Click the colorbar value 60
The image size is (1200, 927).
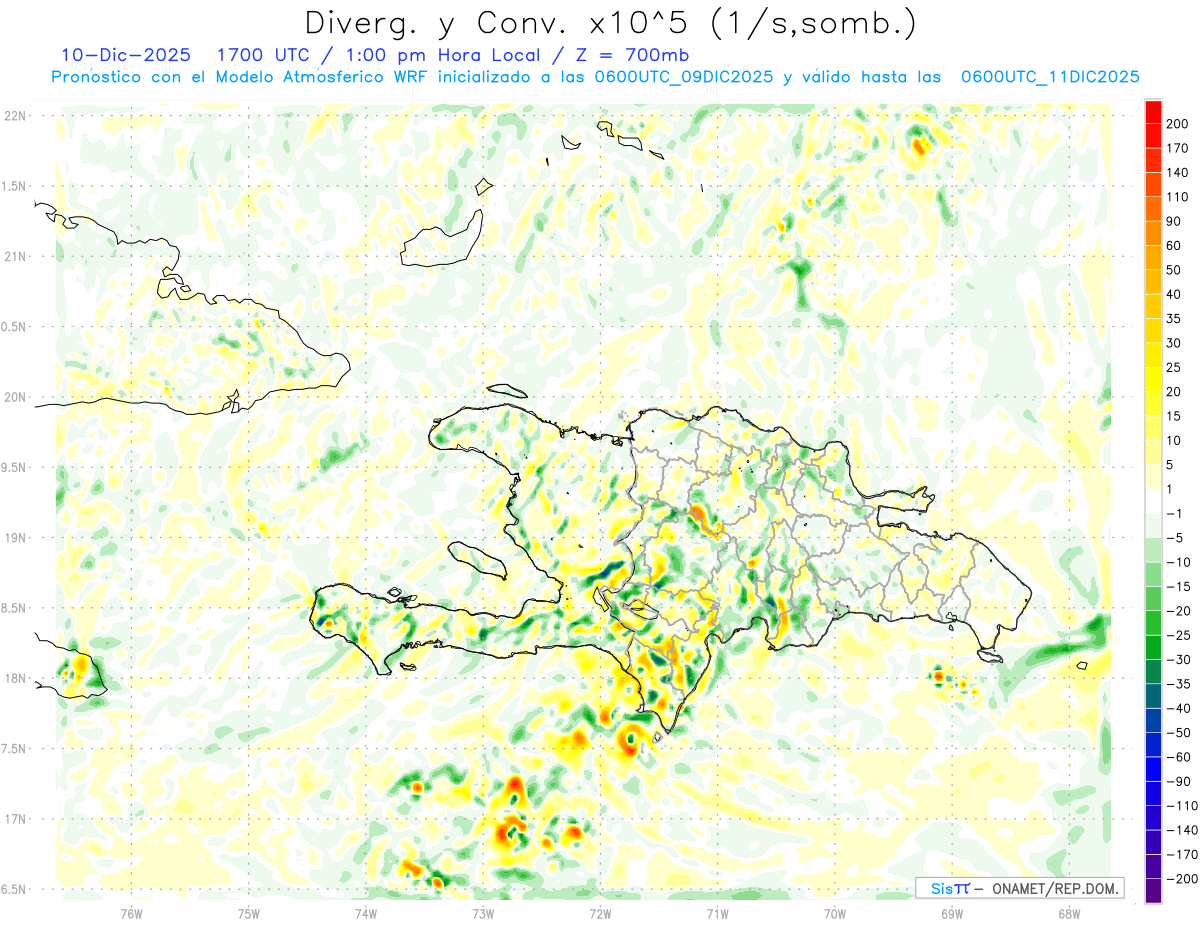pyautogui.click(x=1175, y=246)
